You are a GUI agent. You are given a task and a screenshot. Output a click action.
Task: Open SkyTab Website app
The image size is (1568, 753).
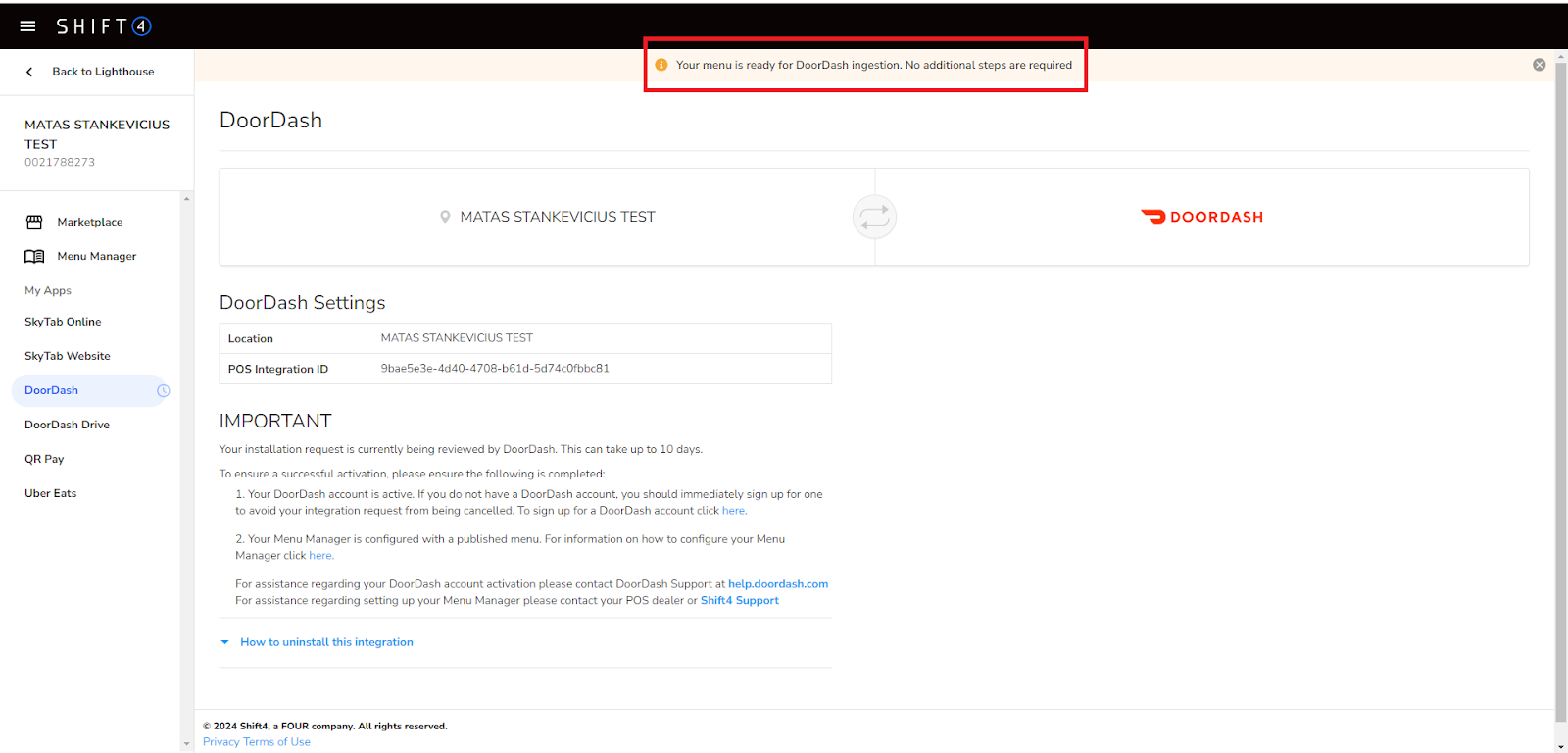pyautogui.click(x=68, y=356)
